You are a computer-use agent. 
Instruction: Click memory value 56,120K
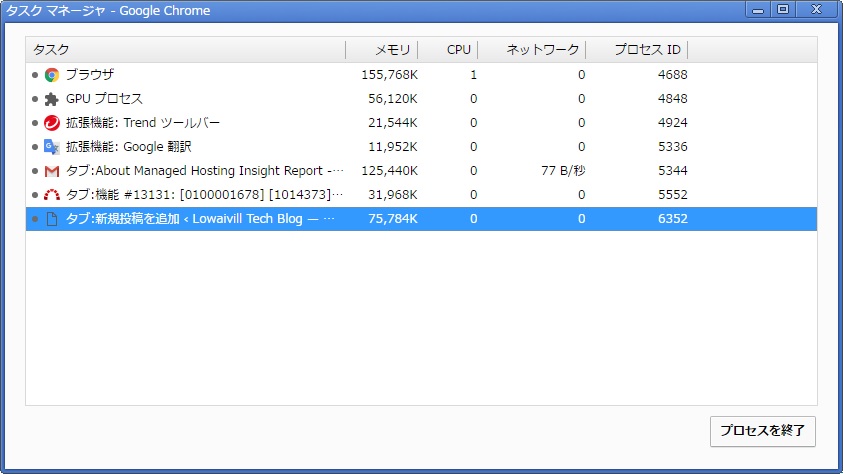click(x=392, y=99)
